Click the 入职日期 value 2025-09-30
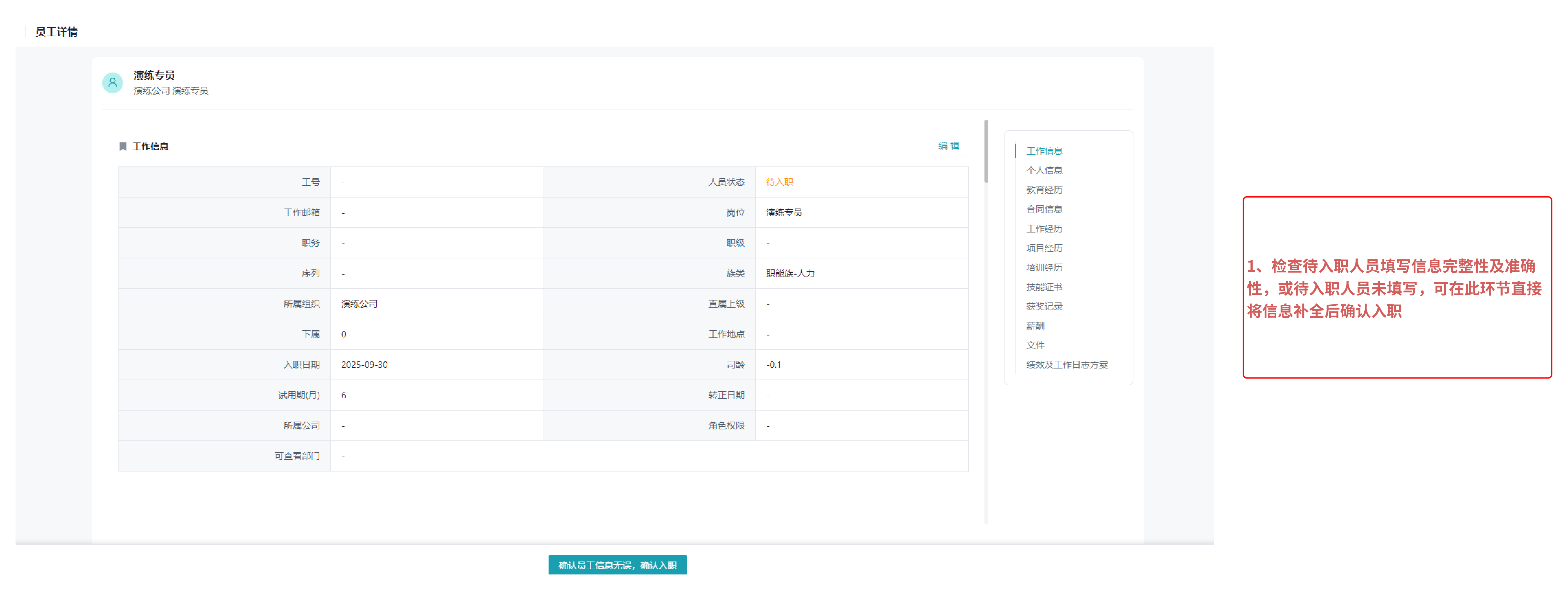Image resolution: width=1568 pixels, height=590 pixels. coord(364,365)
